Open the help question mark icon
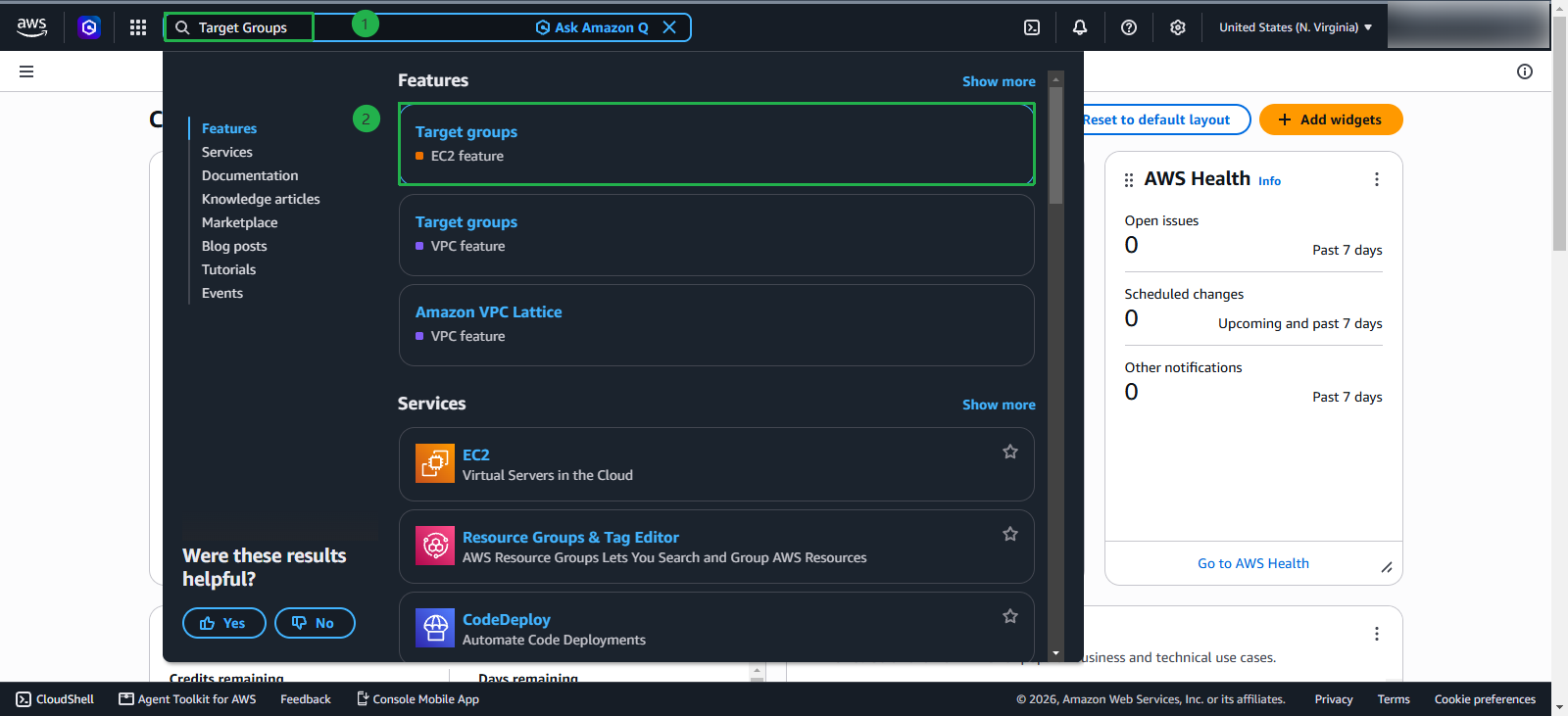1568x716 pixels. 1129,27
